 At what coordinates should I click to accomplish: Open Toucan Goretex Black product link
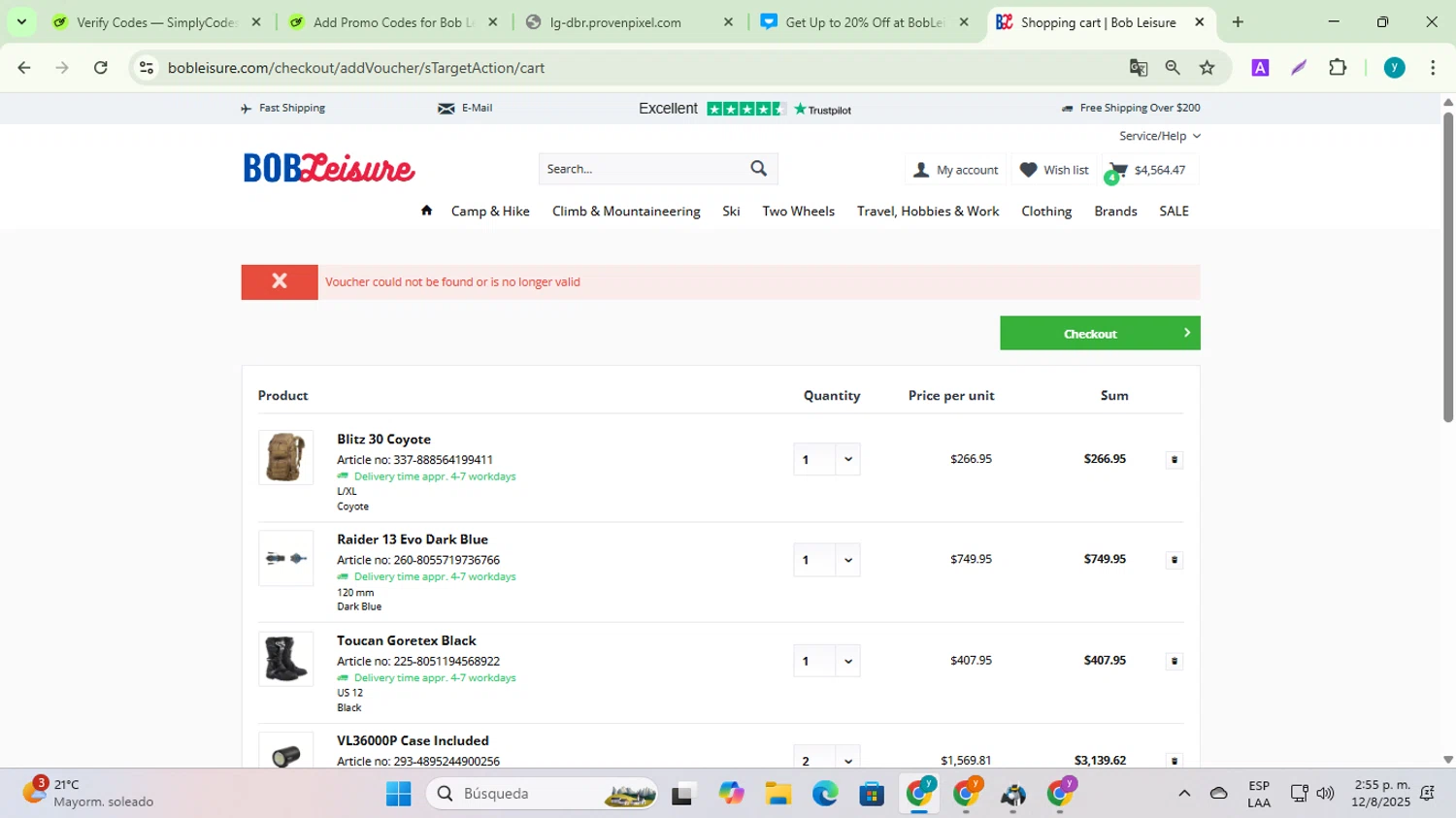pos(407,640)
